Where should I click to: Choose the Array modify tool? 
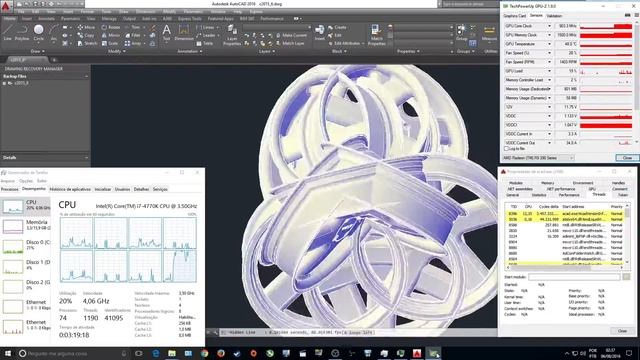coord(133,43)
